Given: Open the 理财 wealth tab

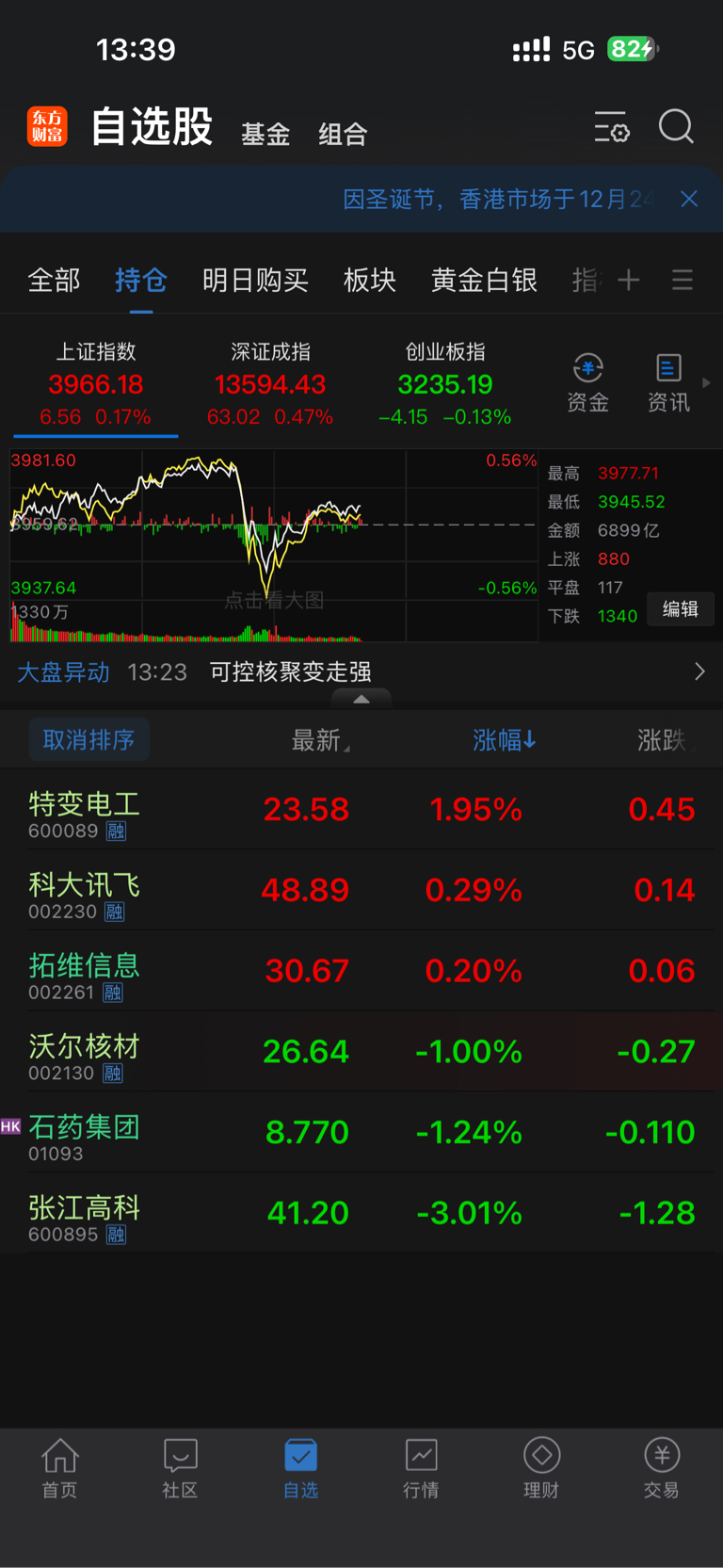Looking at the screenshot, I should pyautogui.click(x=541, y=1468).
